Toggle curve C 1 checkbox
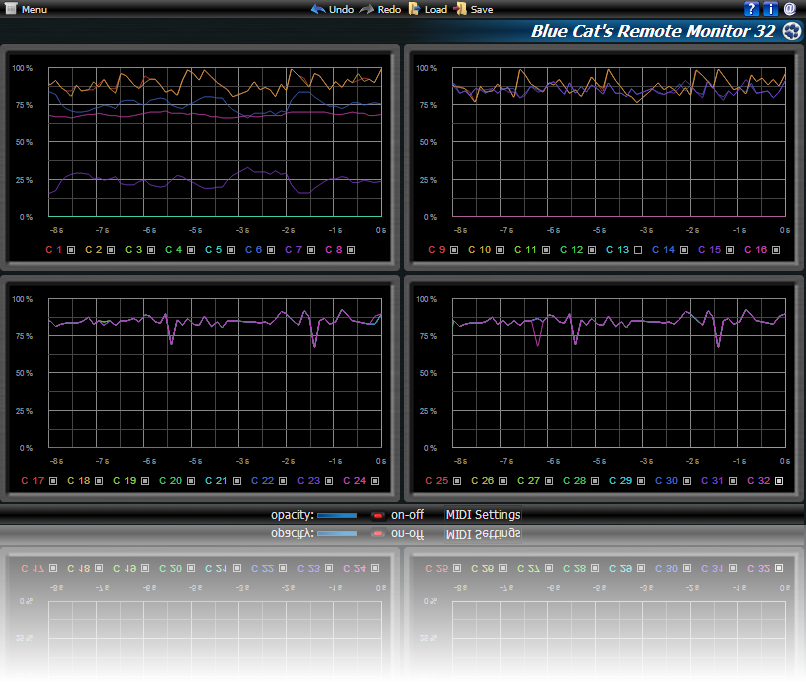806x682 pixels. [71, 250]
